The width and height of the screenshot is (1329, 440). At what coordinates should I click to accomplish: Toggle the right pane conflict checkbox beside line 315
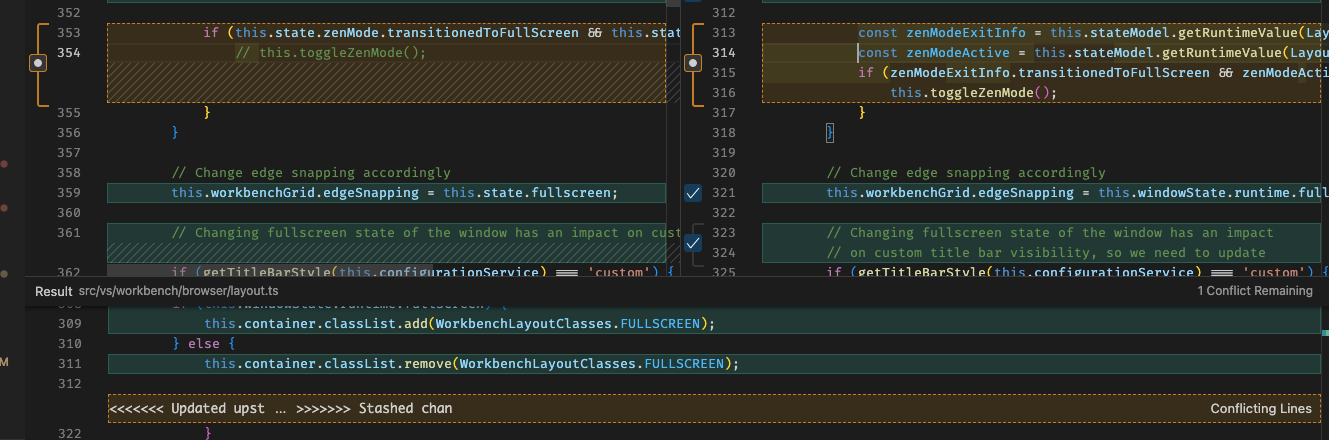click(694, 63)
